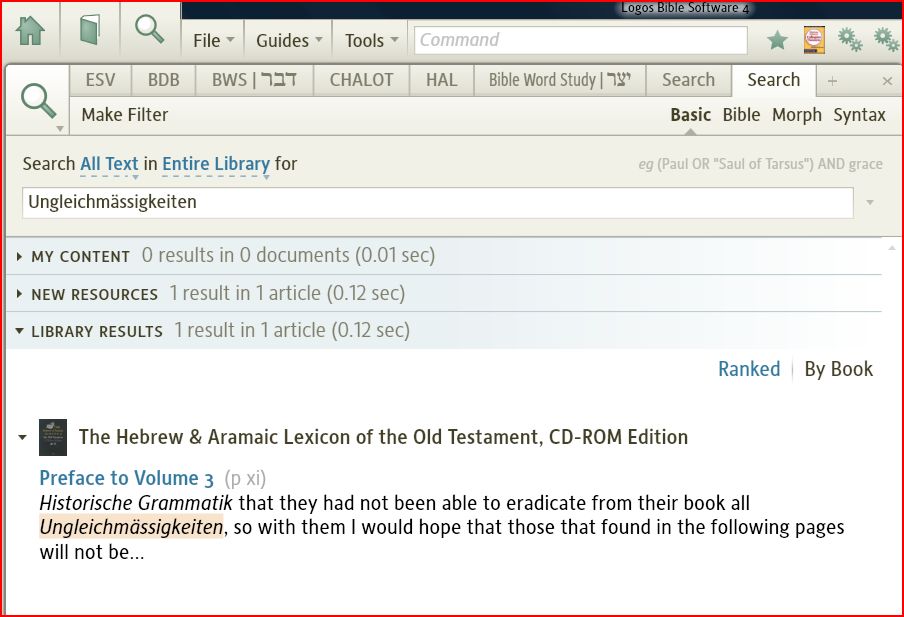Image resolution: width=904 pixels, height=617 pixels.
Task: Sort results By Book
Action: [839, 369]
